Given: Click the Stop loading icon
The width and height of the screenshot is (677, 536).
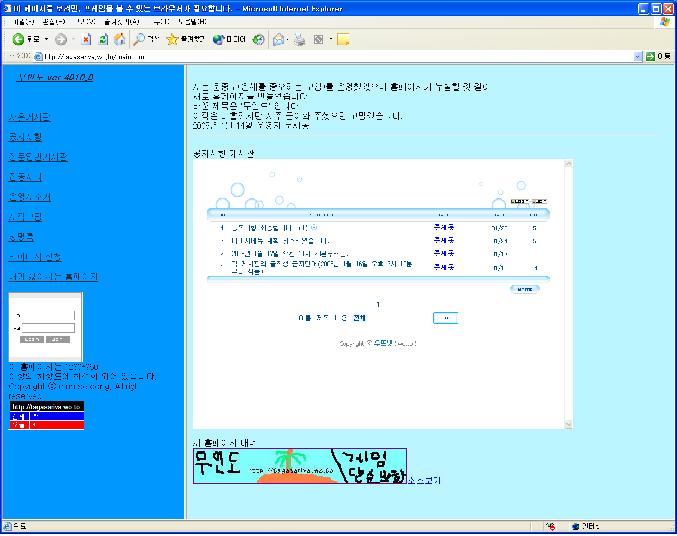Looking at the screenshot, I should [x=86, y=39].
